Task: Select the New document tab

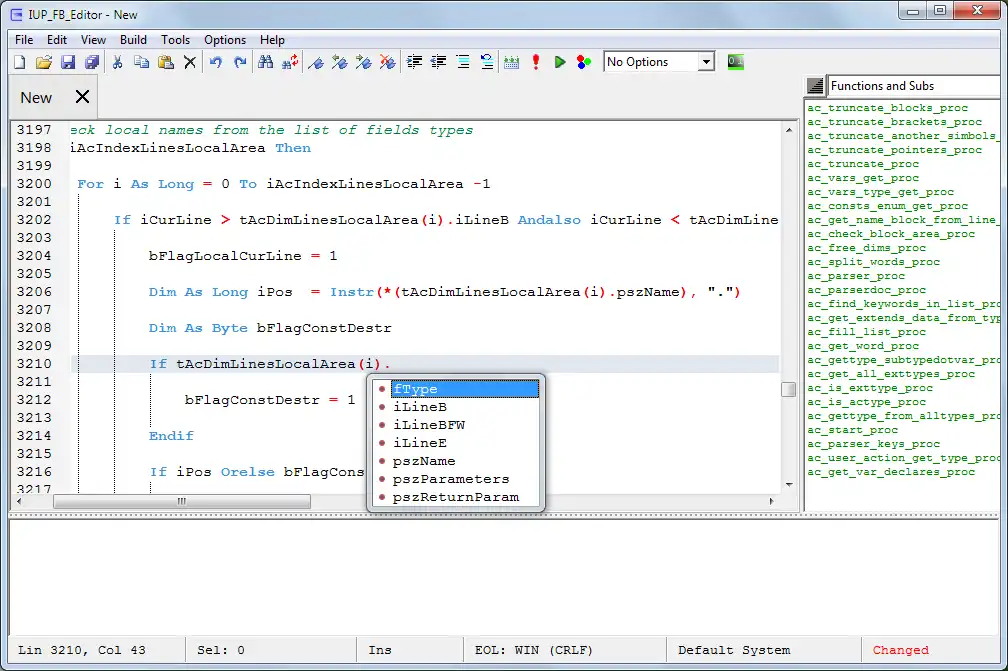Action: (36, 97)
